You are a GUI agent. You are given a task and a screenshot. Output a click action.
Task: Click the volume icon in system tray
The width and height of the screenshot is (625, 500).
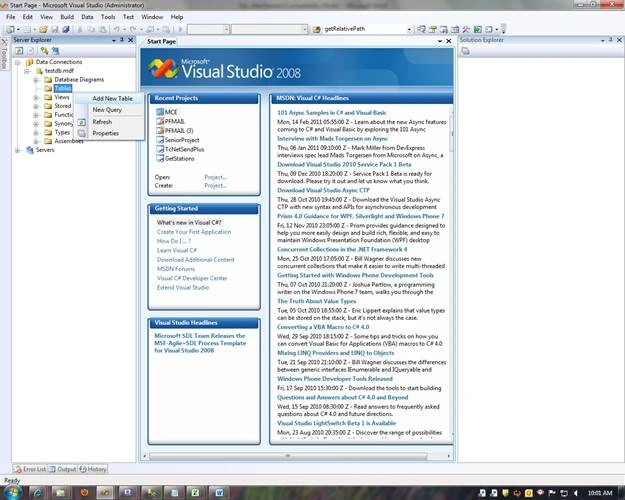576,493
